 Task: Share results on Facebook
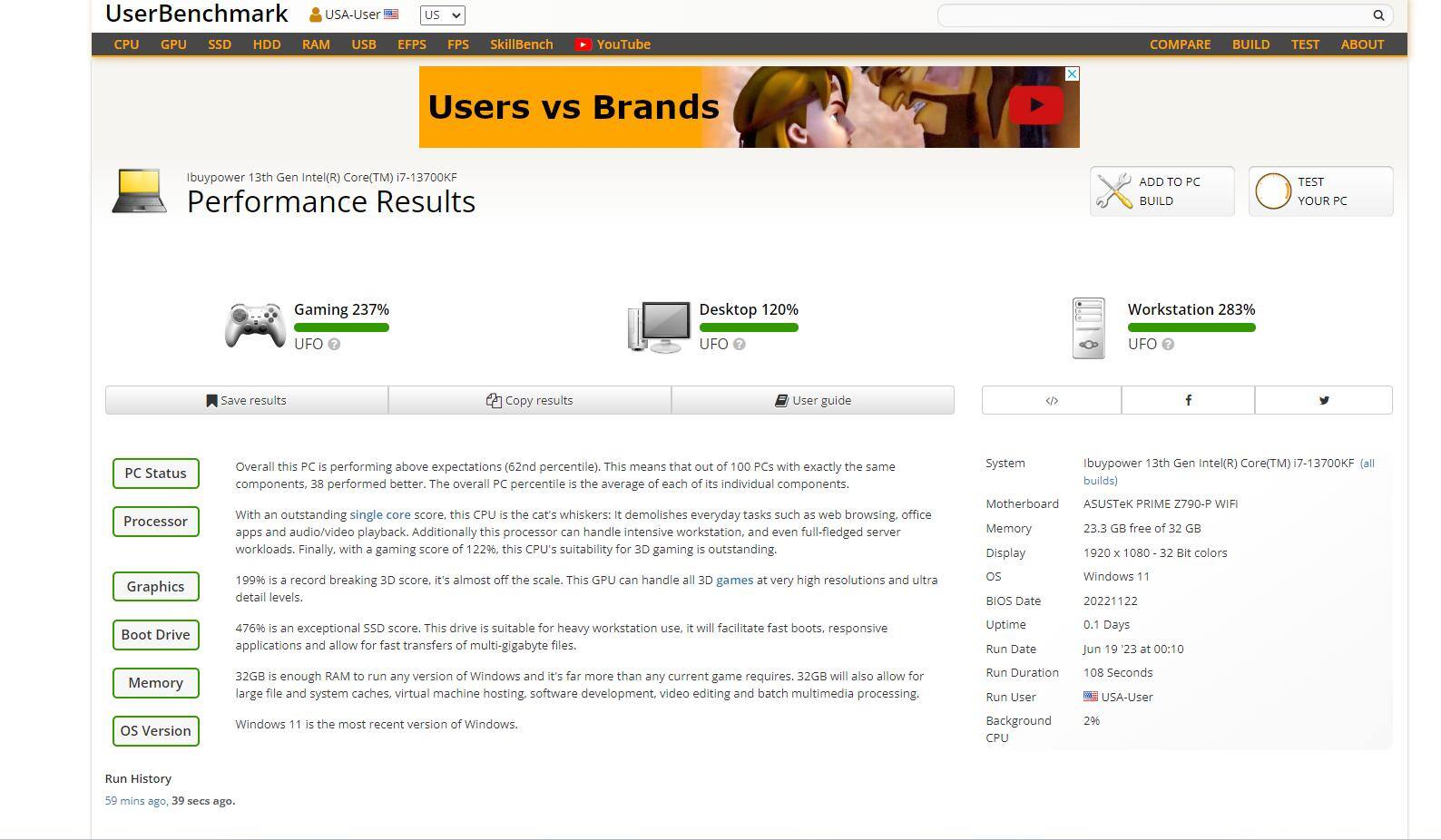click(1188, 400)
